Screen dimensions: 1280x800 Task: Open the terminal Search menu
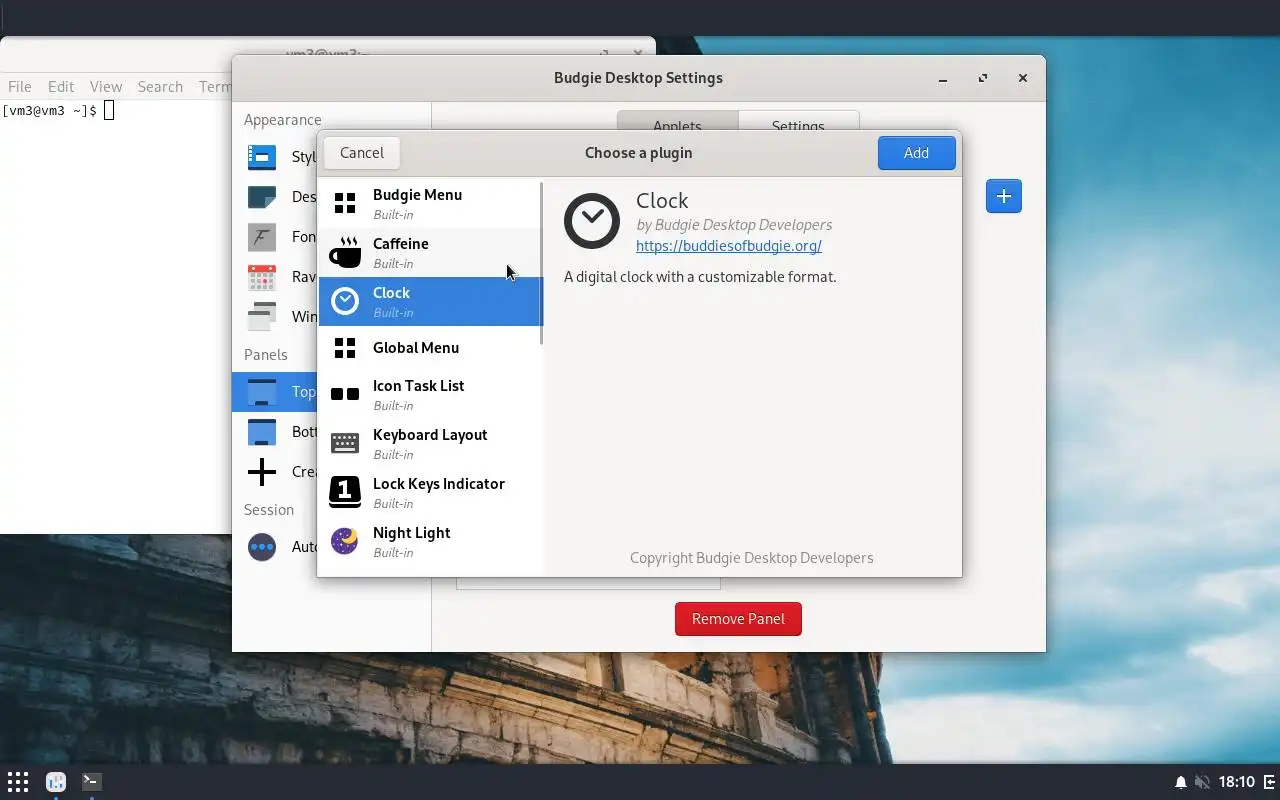pos(160,87)
